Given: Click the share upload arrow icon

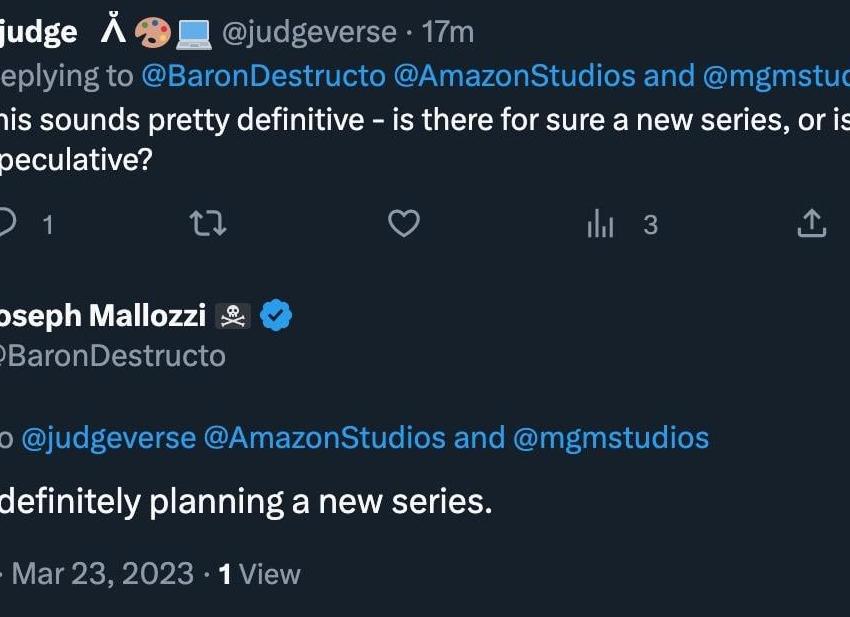Looking at the screenshot, I should (811, 224).
